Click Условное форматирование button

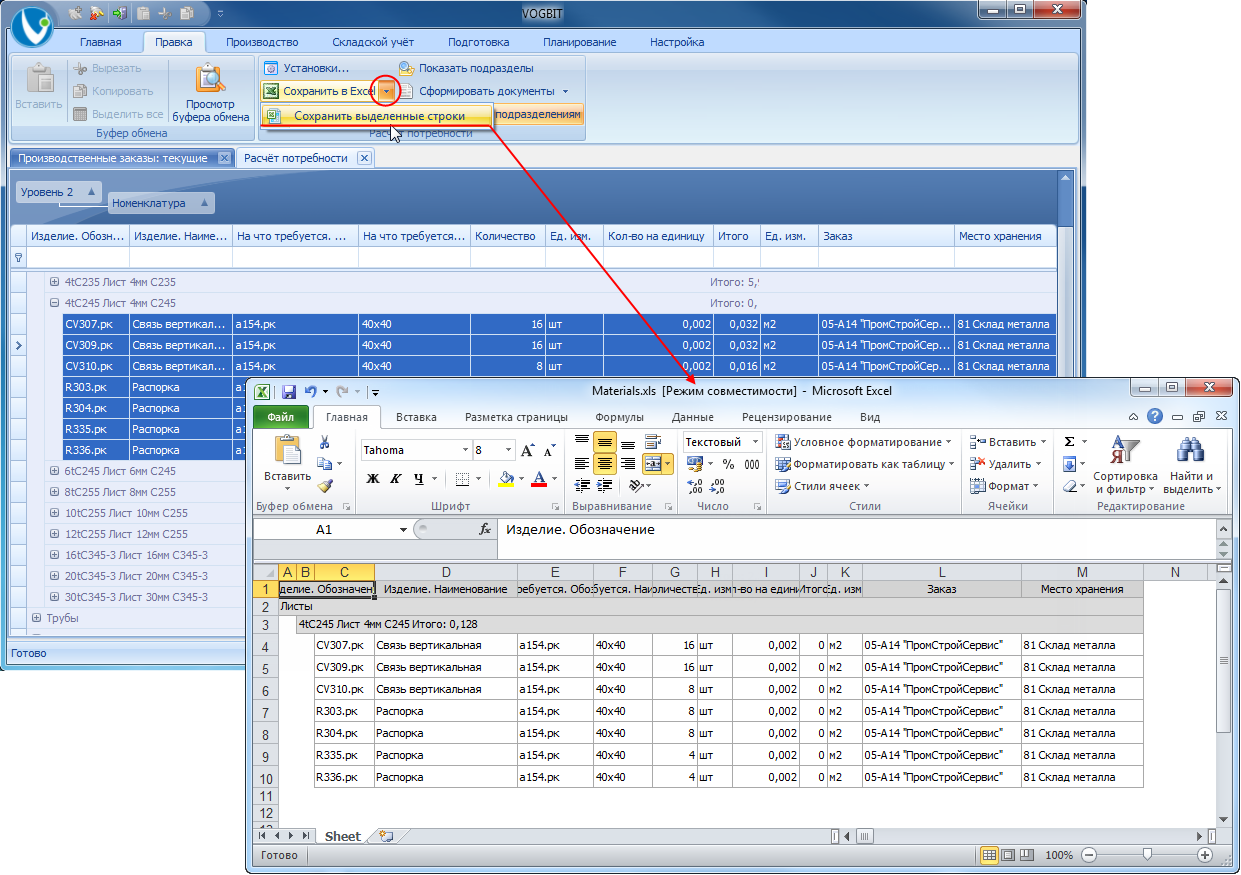864,442
